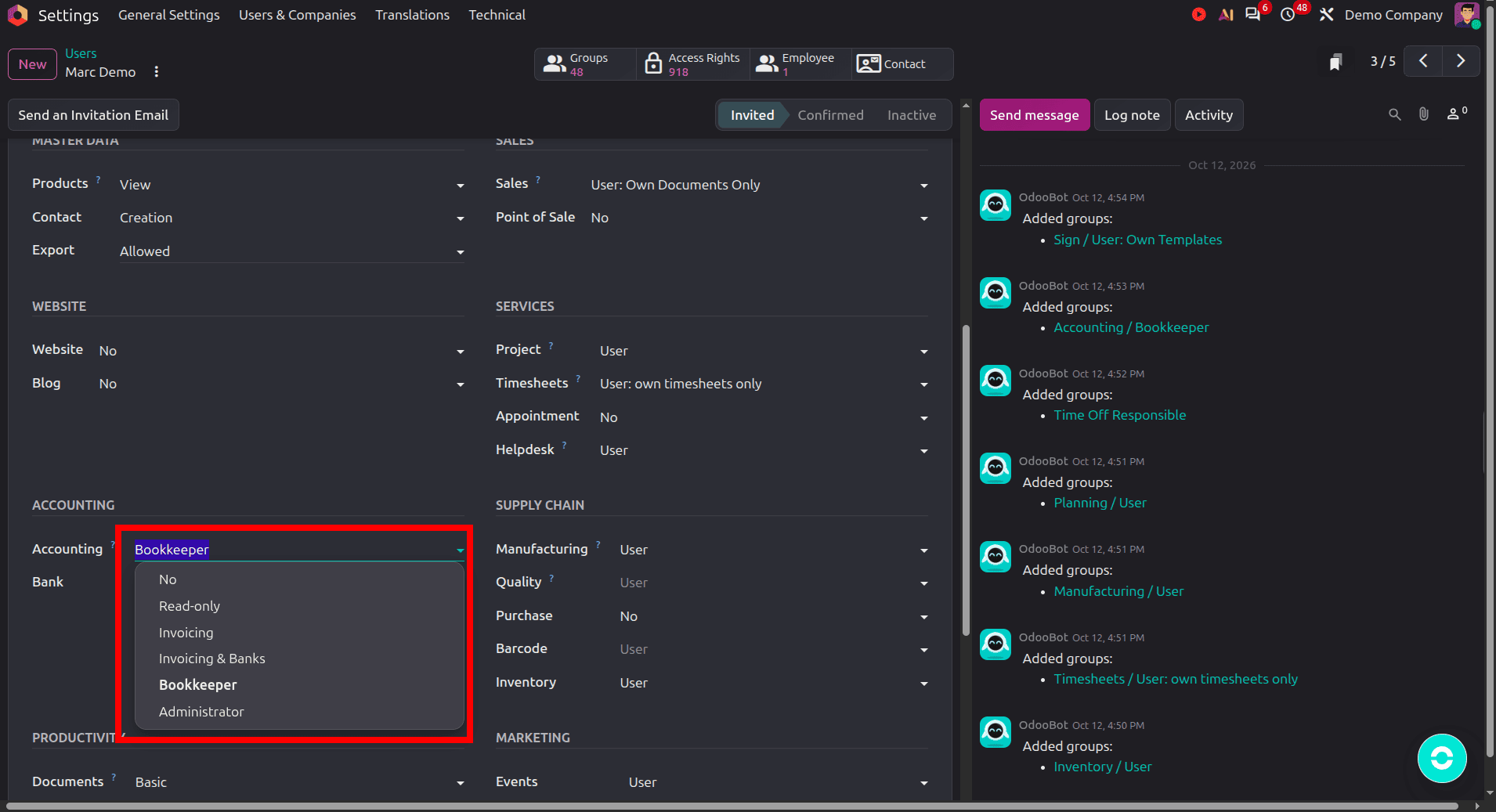This screenshot has width=1496, height=812.
Task: Open the Timesheets dropdown
Action: coord(764,384)
